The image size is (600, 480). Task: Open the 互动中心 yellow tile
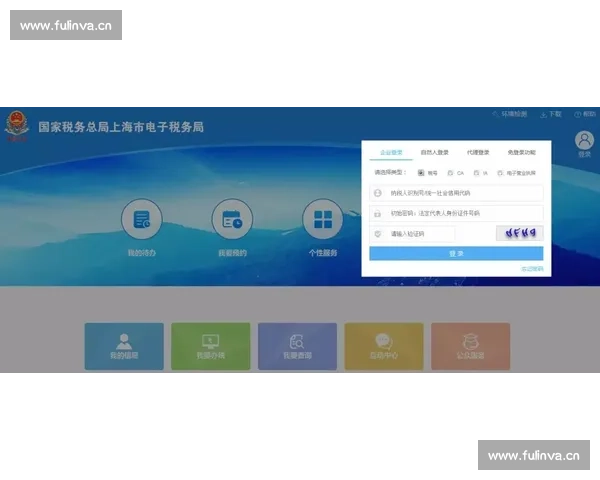[384, 346]
